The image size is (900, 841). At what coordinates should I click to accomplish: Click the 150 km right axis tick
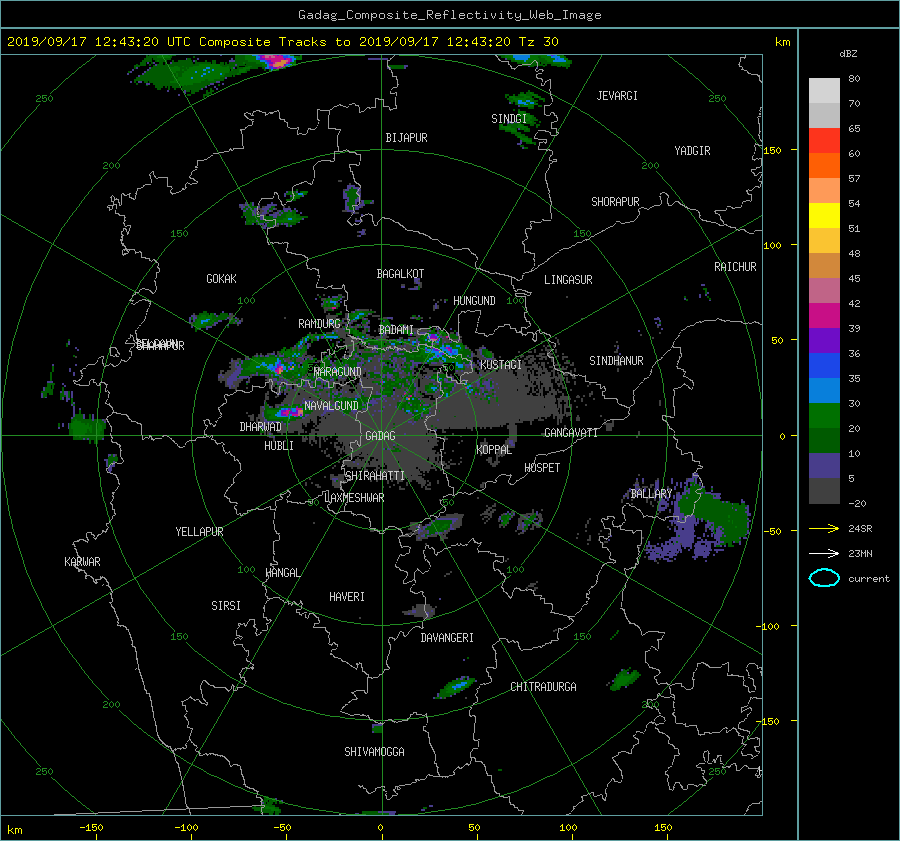pos(773,150)
